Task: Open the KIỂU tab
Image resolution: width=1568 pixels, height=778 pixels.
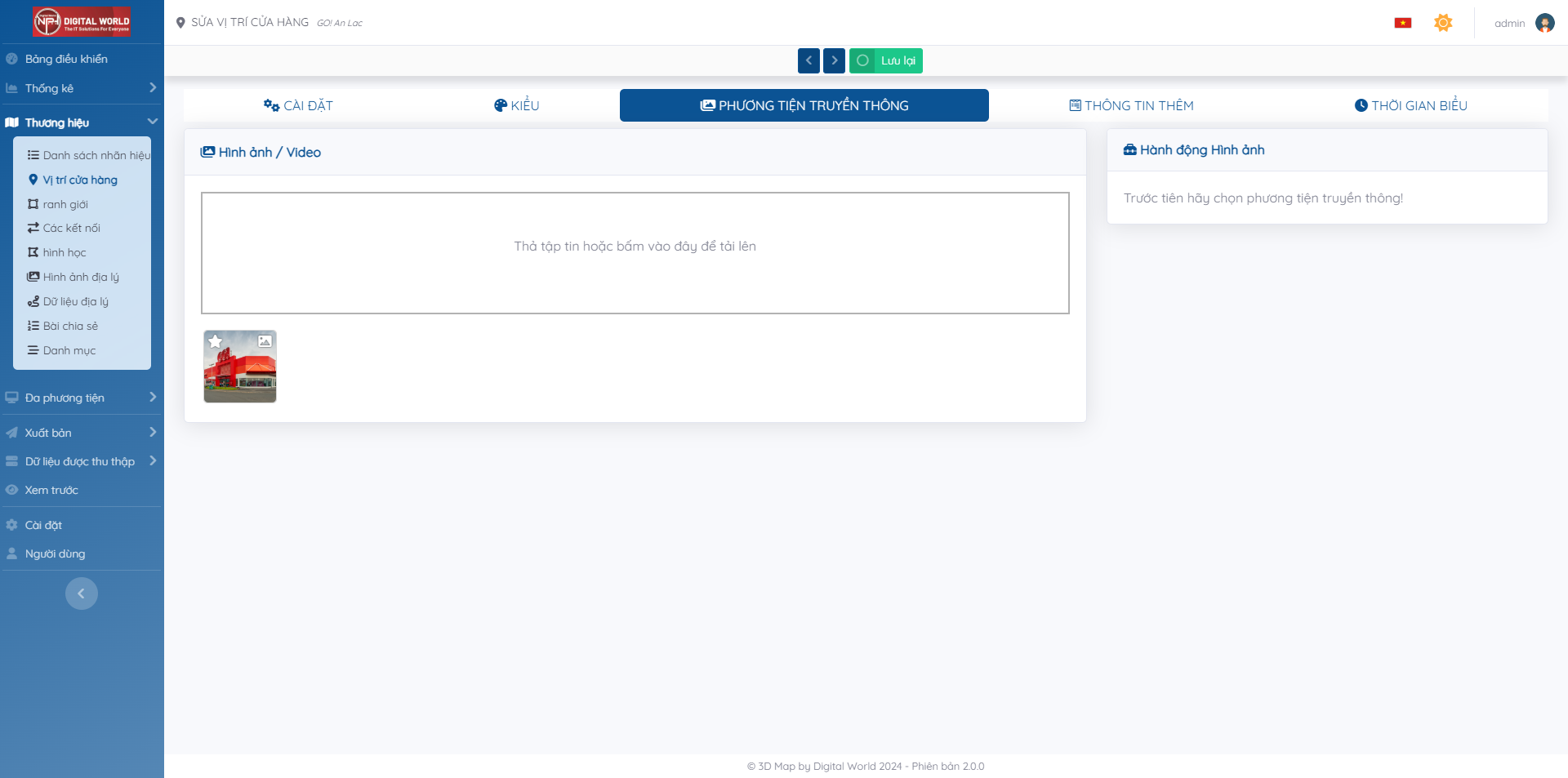Action: (x=516, y=105)
